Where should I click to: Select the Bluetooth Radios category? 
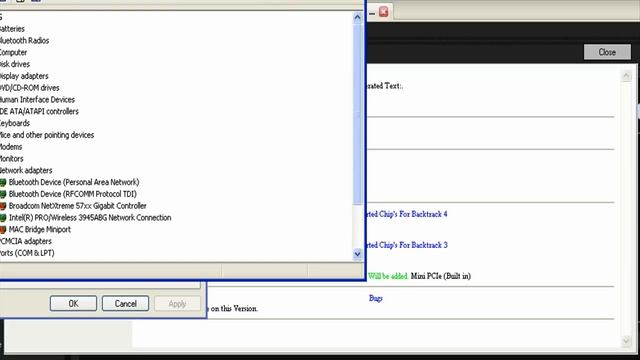(x=24, y=41)
